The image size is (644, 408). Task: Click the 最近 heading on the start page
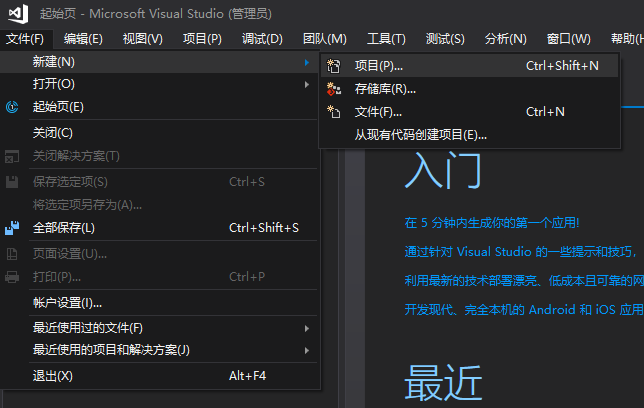pos(444,383)
